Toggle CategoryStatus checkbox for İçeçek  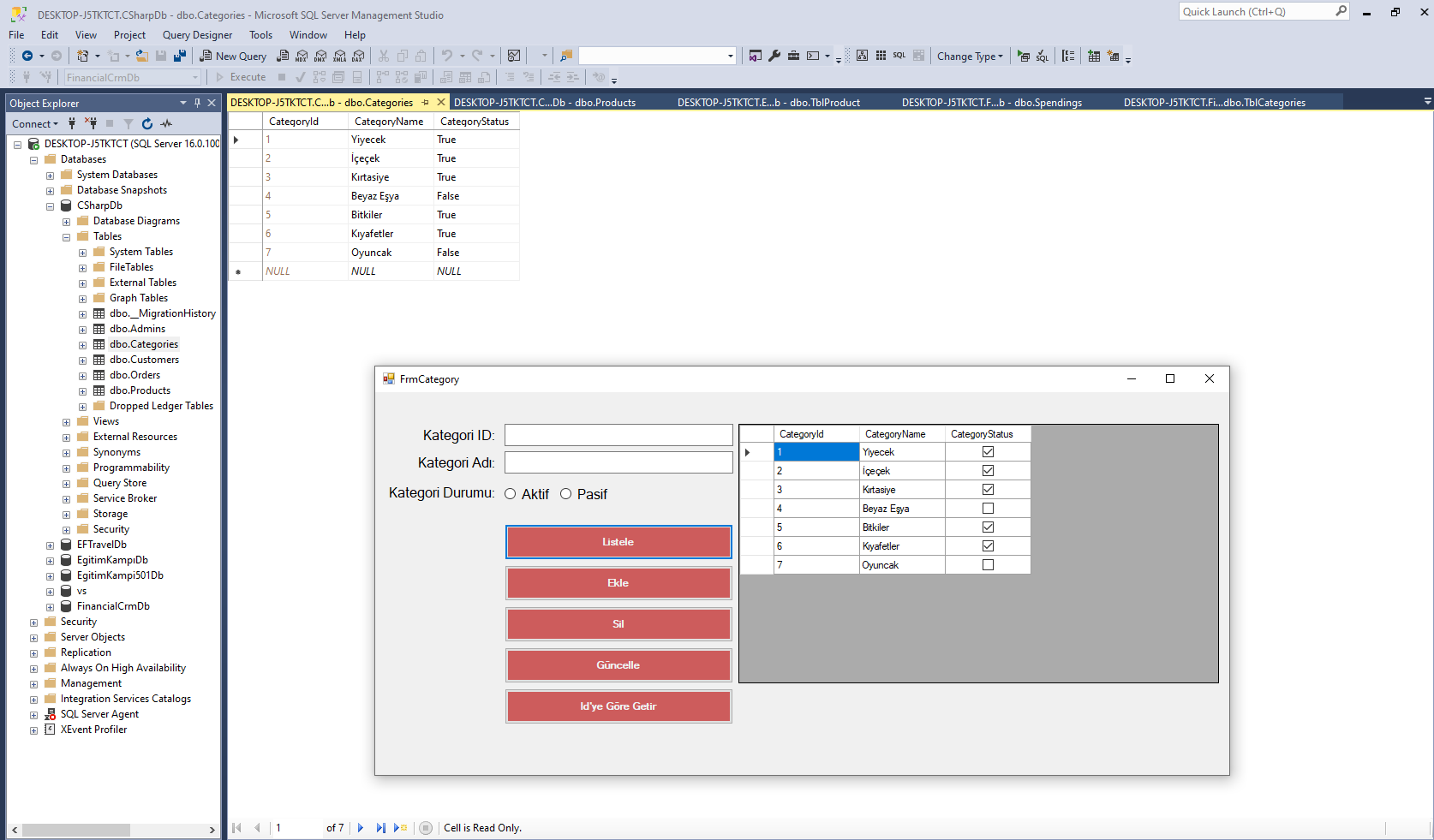pyautogui.click(x=988, y=471)
